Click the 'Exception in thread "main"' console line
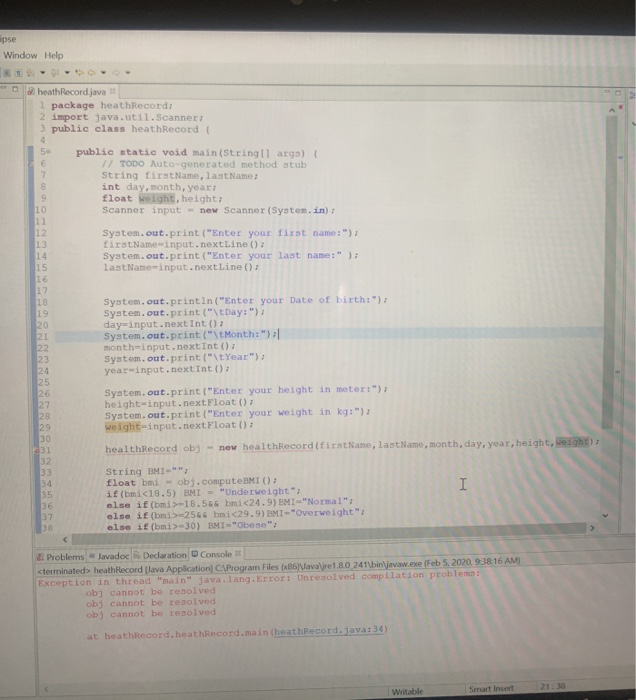The image size is (636, 700). (x=259, y=579)
